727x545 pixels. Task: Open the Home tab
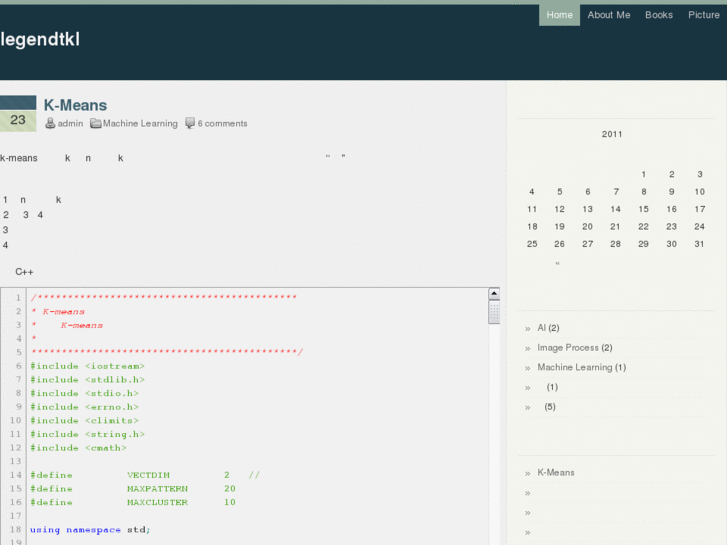point(560,15)
